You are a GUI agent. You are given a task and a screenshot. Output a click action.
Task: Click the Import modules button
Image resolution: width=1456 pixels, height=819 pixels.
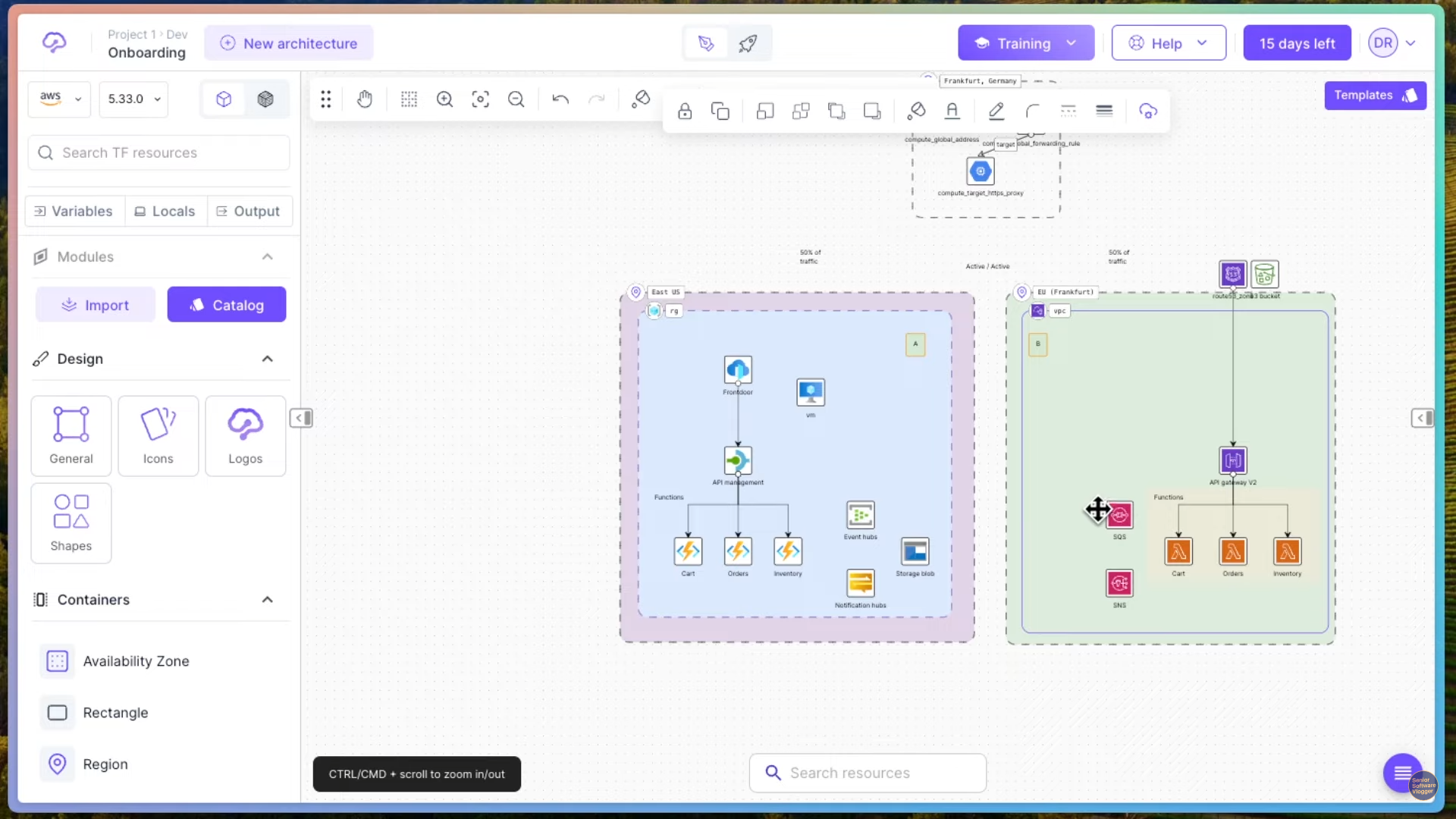point(96,305)
